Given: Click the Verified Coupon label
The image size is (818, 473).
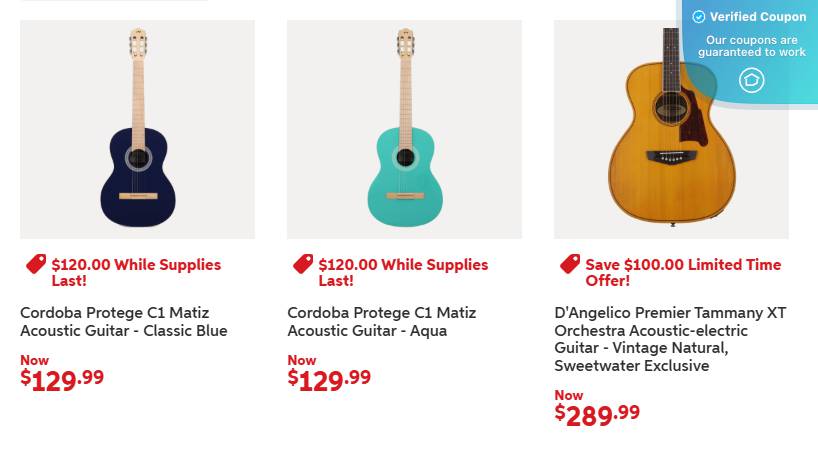Looking at the screenshot, I should click(758, 17).
